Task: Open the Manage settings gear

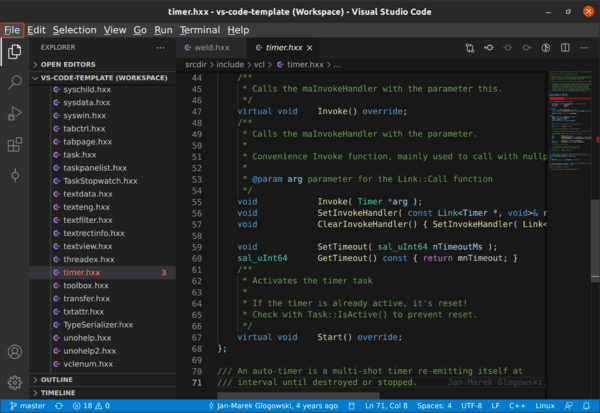Action: (x=15, y=382)
